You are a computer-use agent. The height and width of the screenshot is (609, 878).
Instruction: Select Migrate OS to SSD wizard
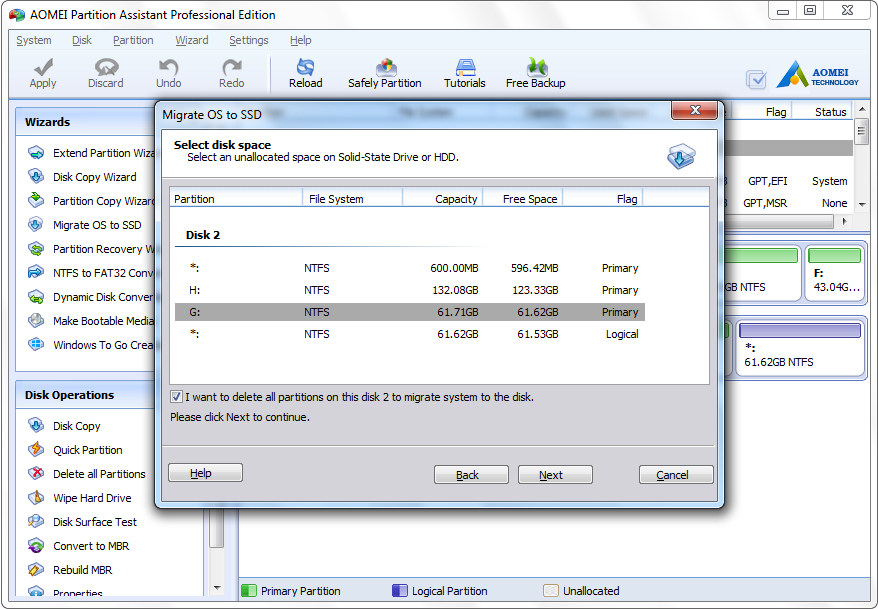pos(85,225)
